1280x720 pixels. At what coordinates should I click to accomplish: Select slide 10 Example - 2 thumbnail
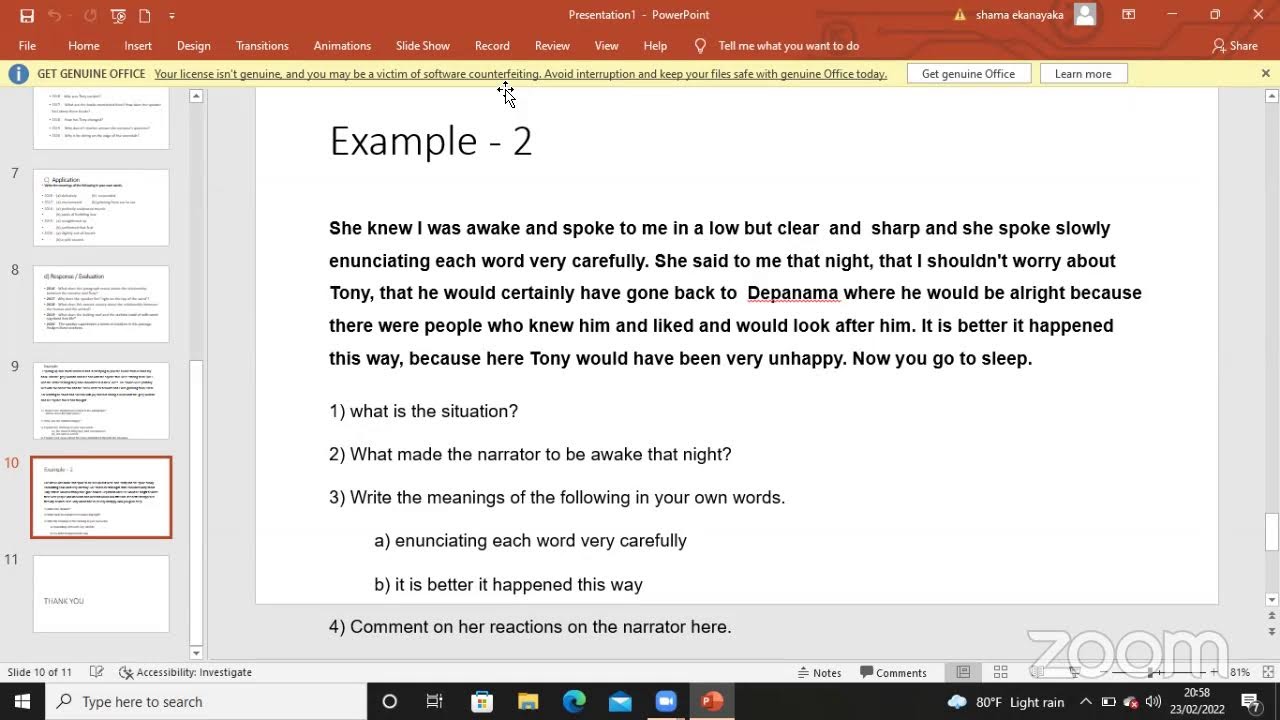tap(101, 497)
